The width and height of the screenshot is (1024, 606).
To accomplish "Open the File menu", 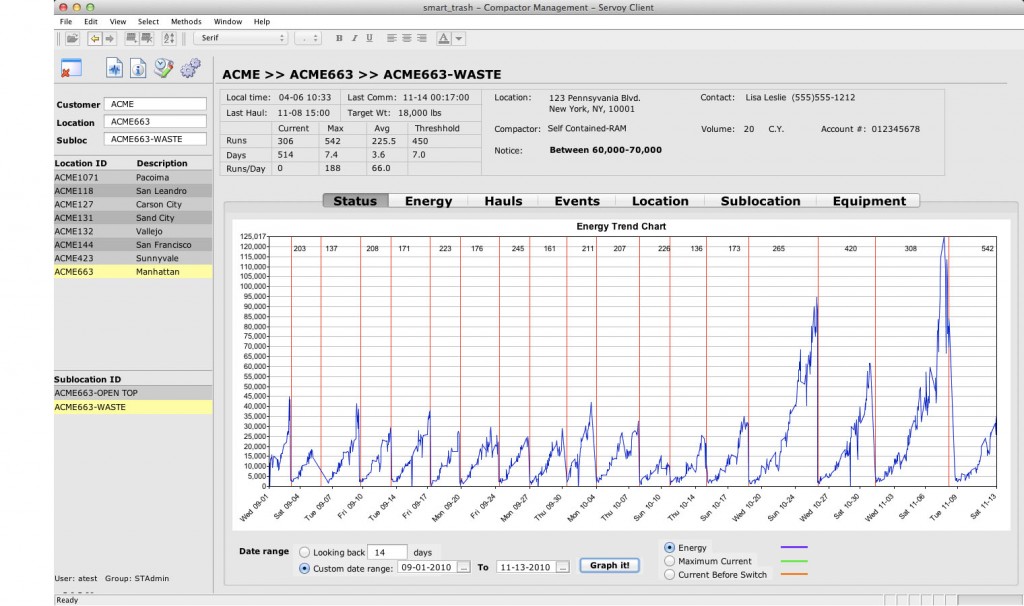I will coord(66,22).
